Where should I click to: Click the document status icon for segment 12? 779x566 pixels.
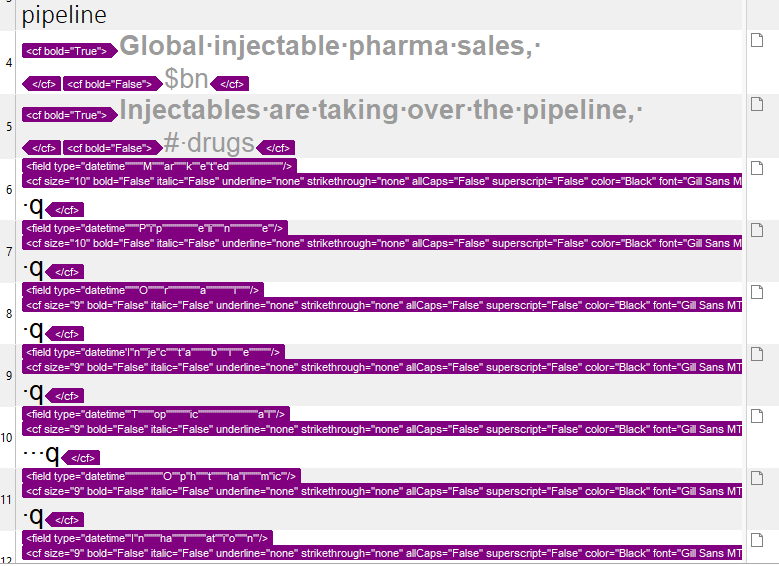point(757,540)
